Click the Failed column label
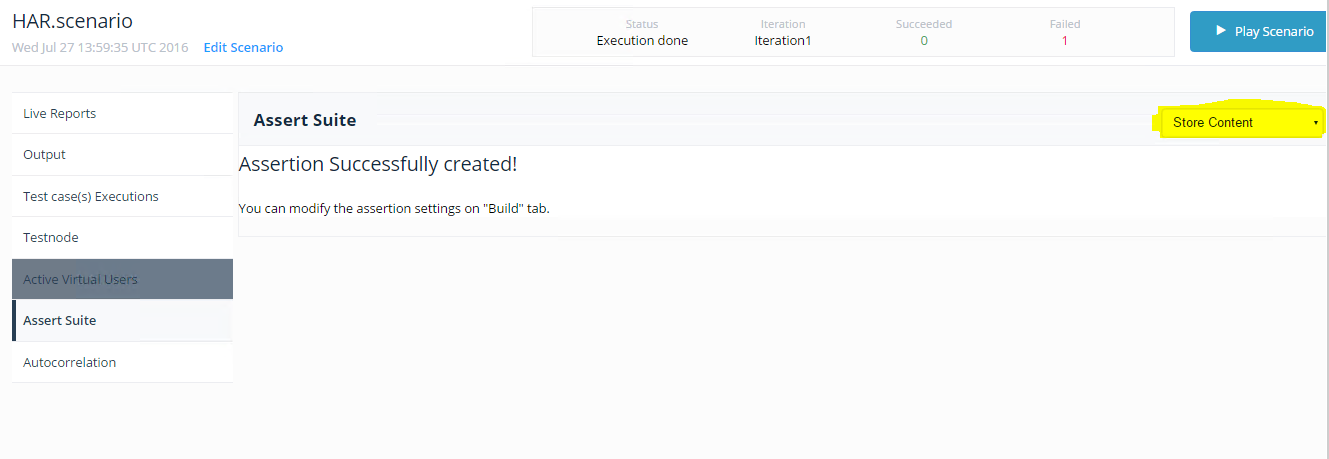 [1065, 24]
